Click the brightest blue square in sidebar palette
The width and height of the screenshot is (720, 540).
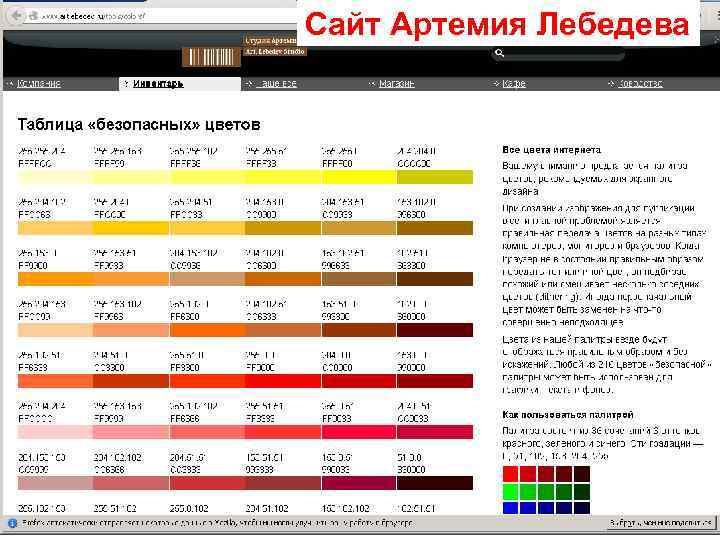(x=510, y=508)
